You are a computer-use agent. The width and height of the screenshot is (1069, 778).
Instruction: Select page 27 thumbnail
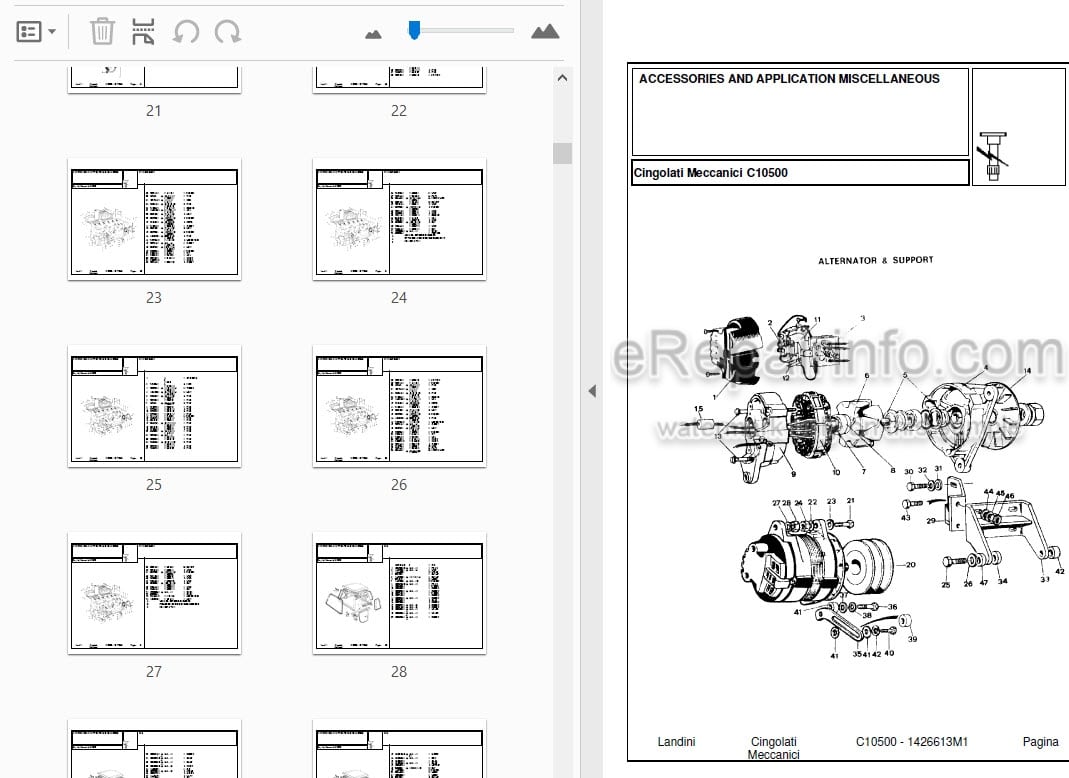tap(154, 593)
